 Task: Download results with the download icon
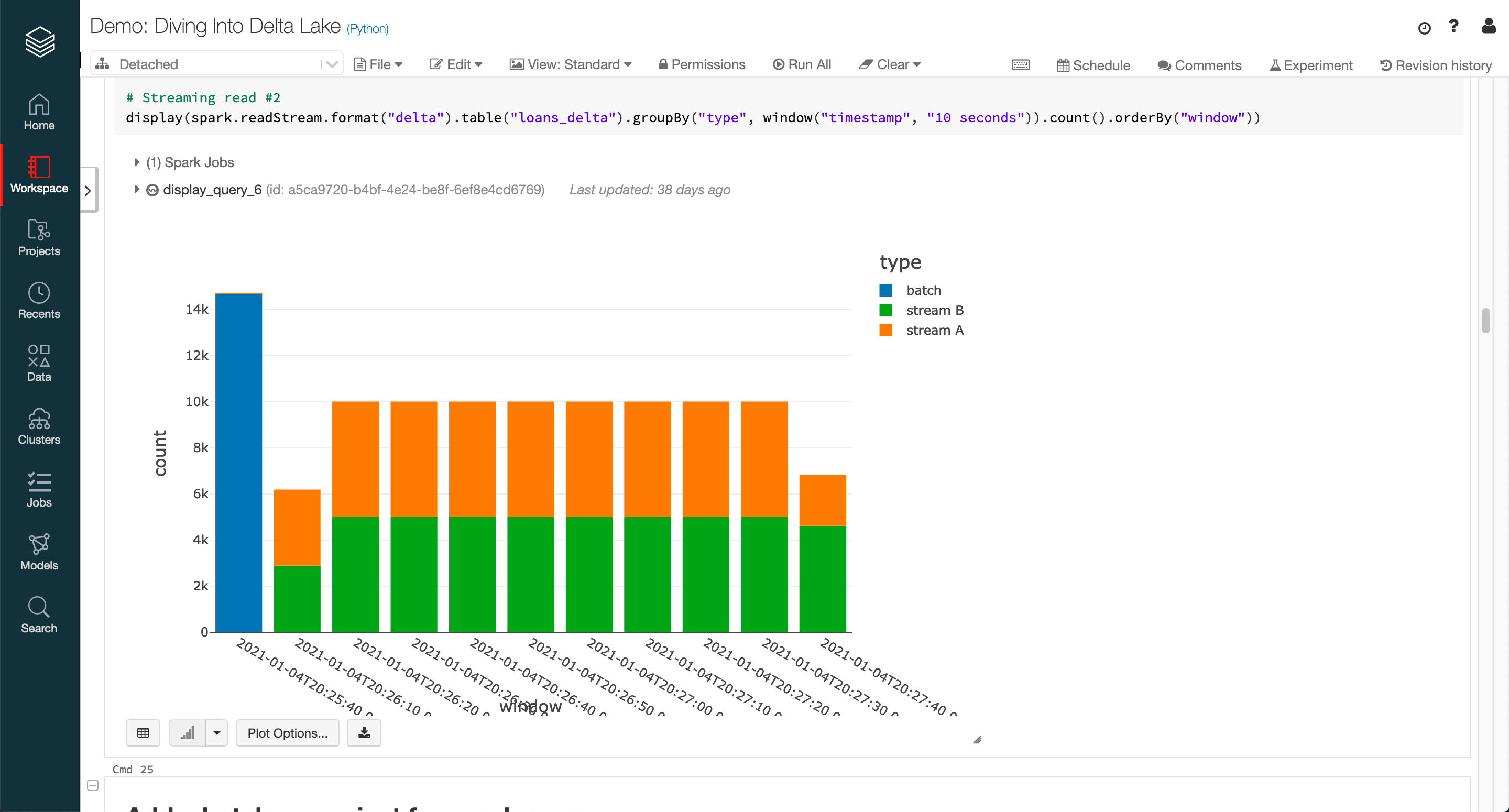pos(364,732)
